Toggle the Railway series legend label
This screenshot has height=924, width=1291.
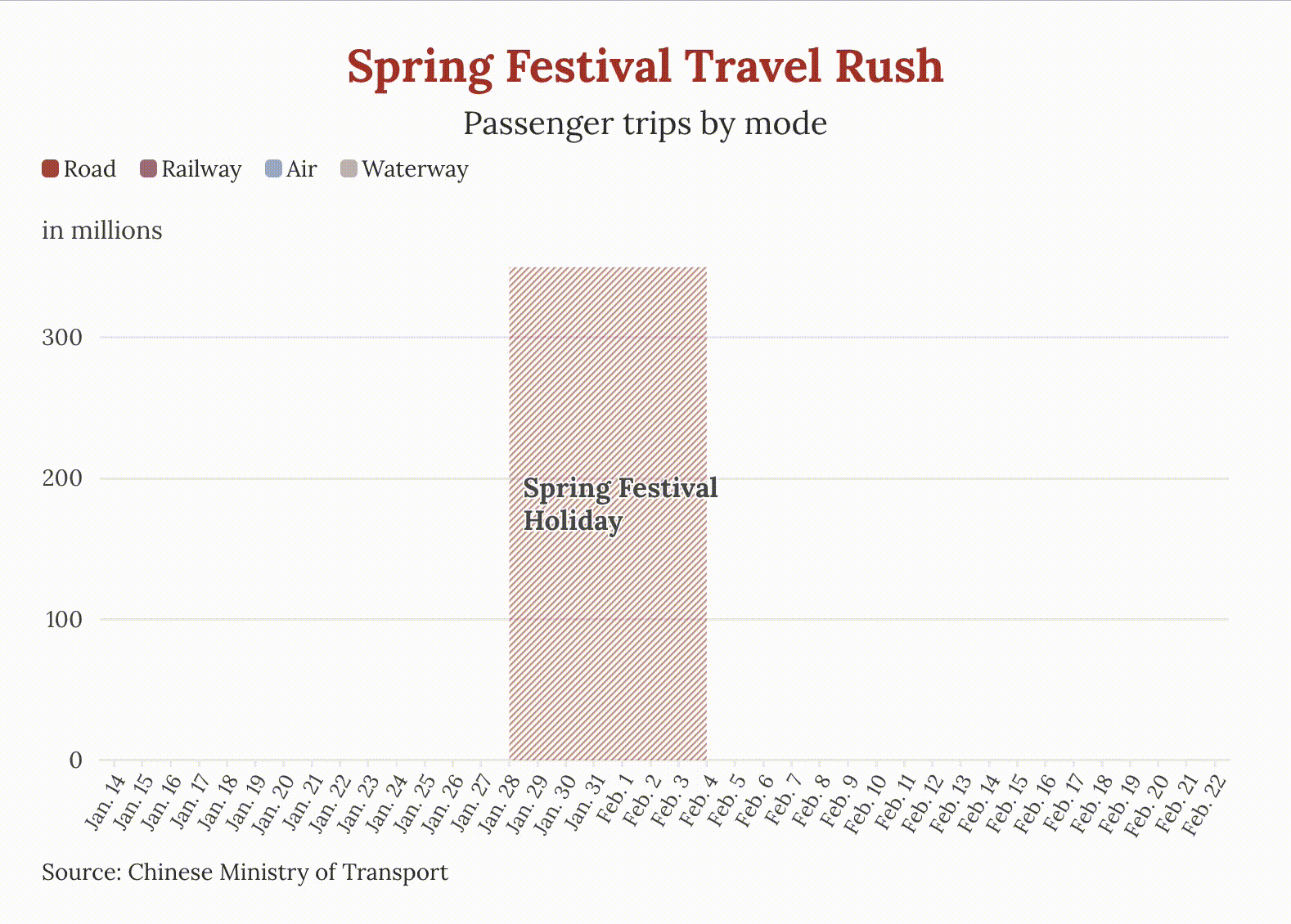point(201,169)
